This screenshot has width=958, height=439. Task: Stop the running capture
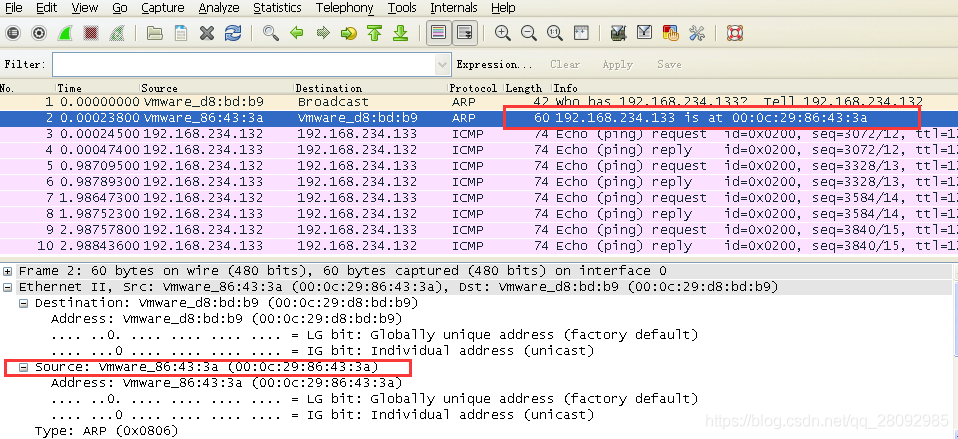point(91,33)
